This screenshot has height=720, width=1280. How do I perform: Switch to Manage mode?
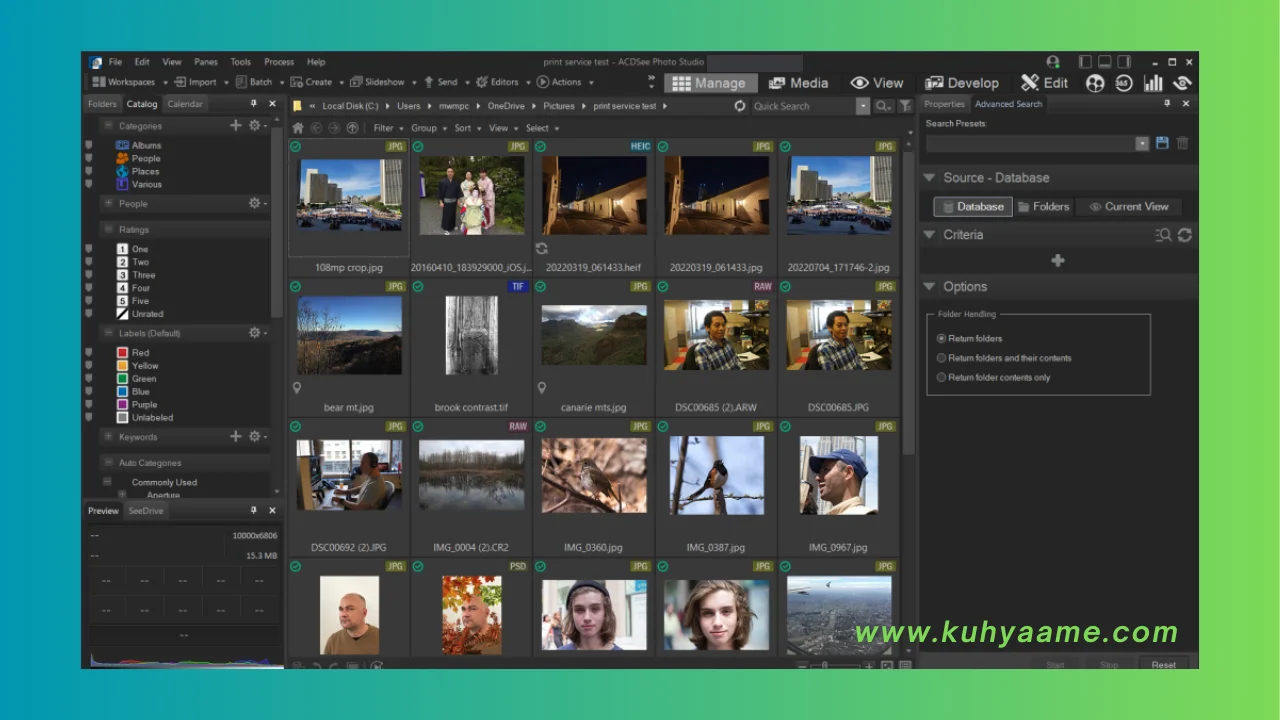[709, 83]
